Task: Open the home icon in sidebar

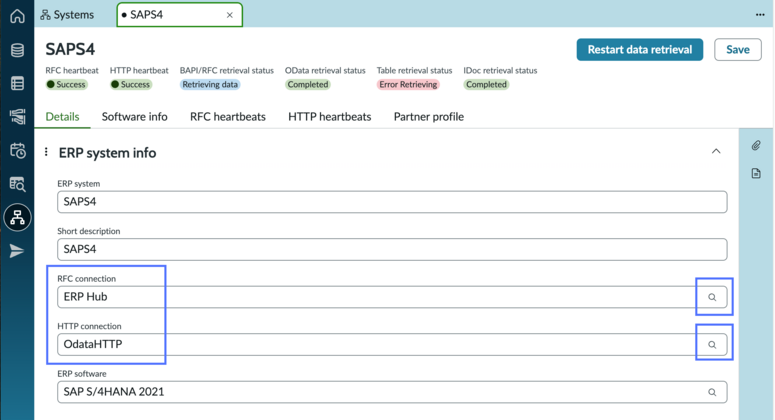Action: [17, 16]
